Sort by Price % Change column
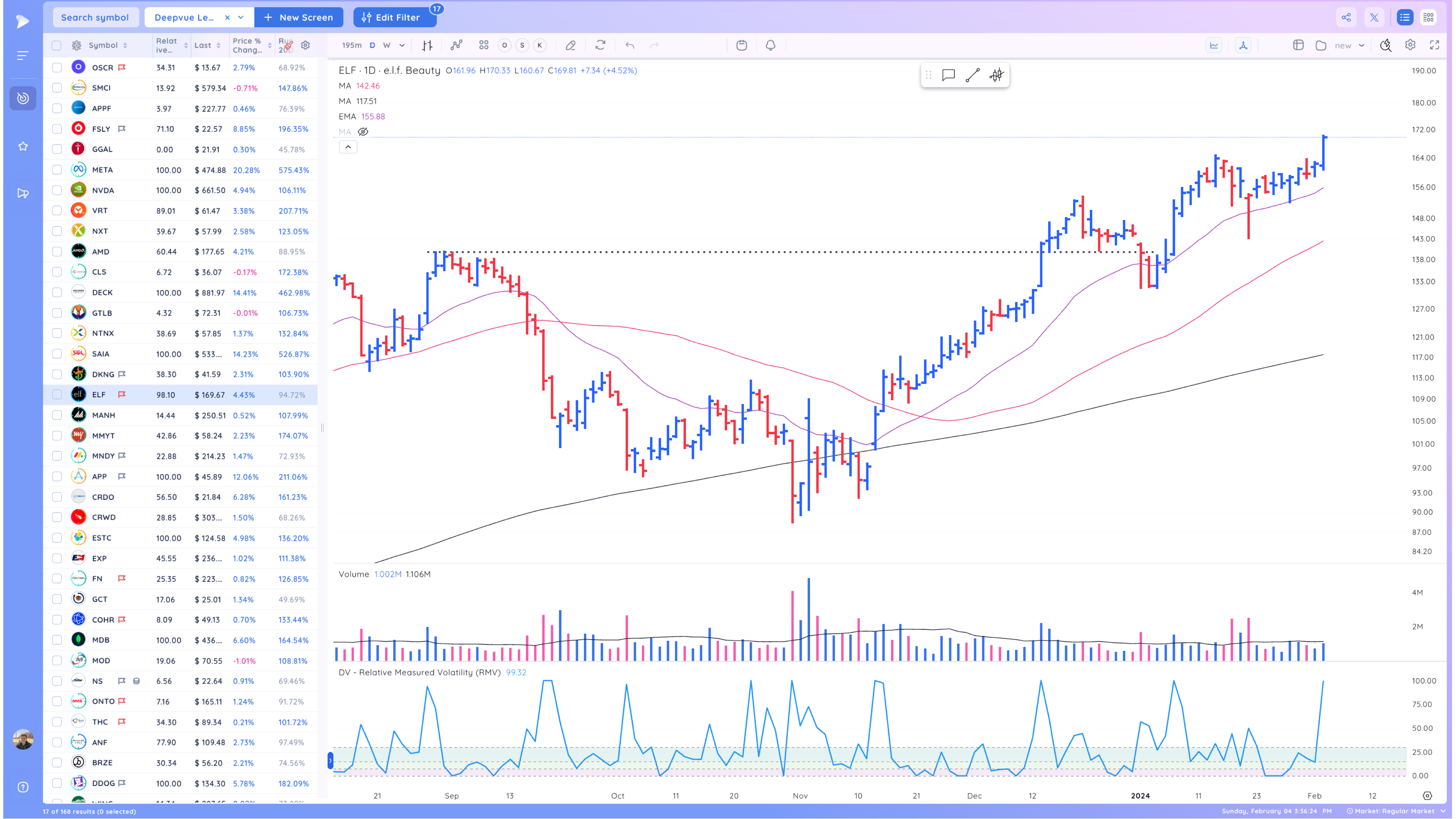The height and width of the screenshot is (819, 1456). pos(251,45)
